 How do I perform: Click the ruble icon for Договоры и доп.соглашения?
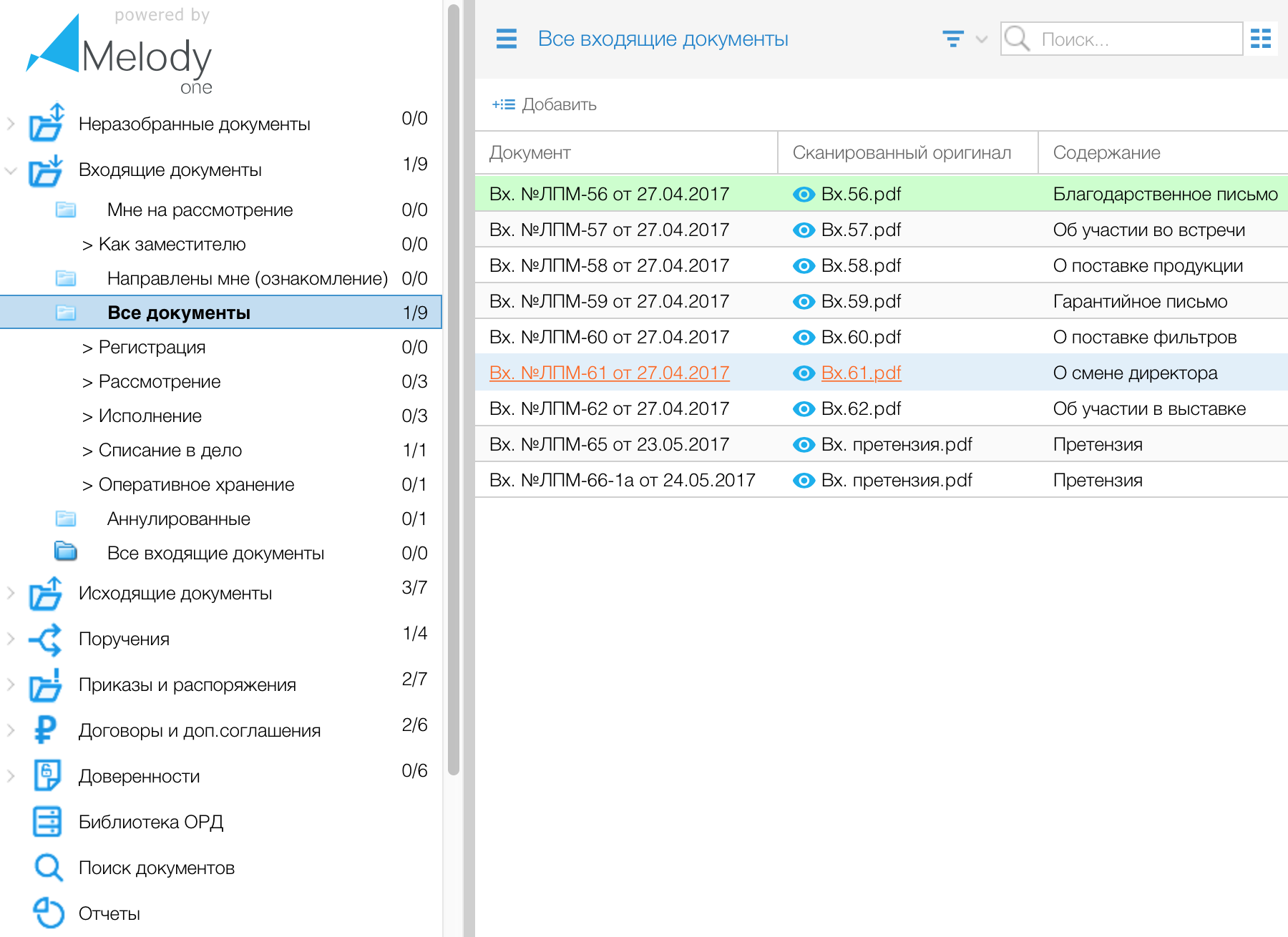tap(46, 730)
